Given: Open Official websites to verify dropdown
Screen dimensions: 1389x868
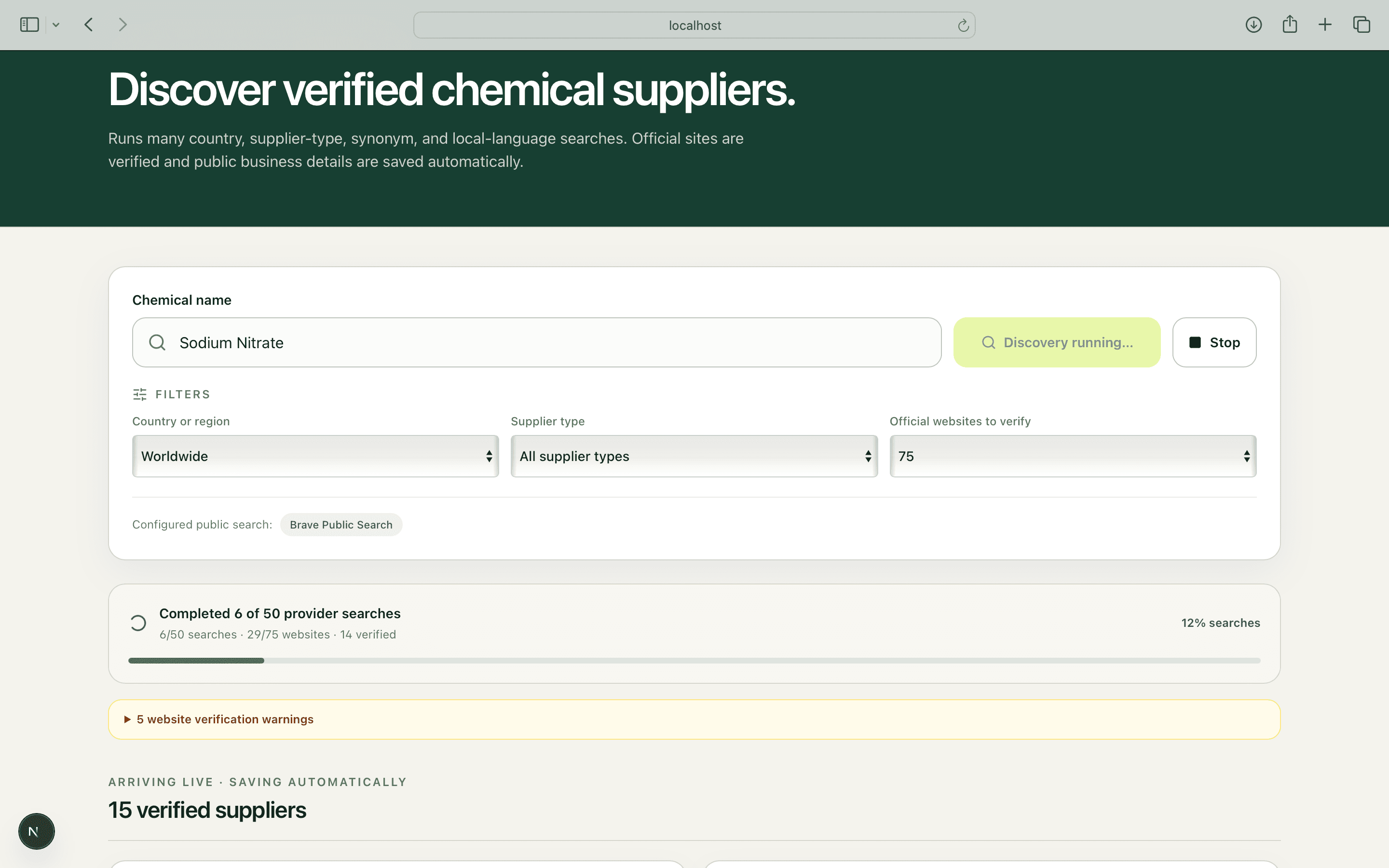Looking at the screenshot, I should click(x=1073, y=456).
